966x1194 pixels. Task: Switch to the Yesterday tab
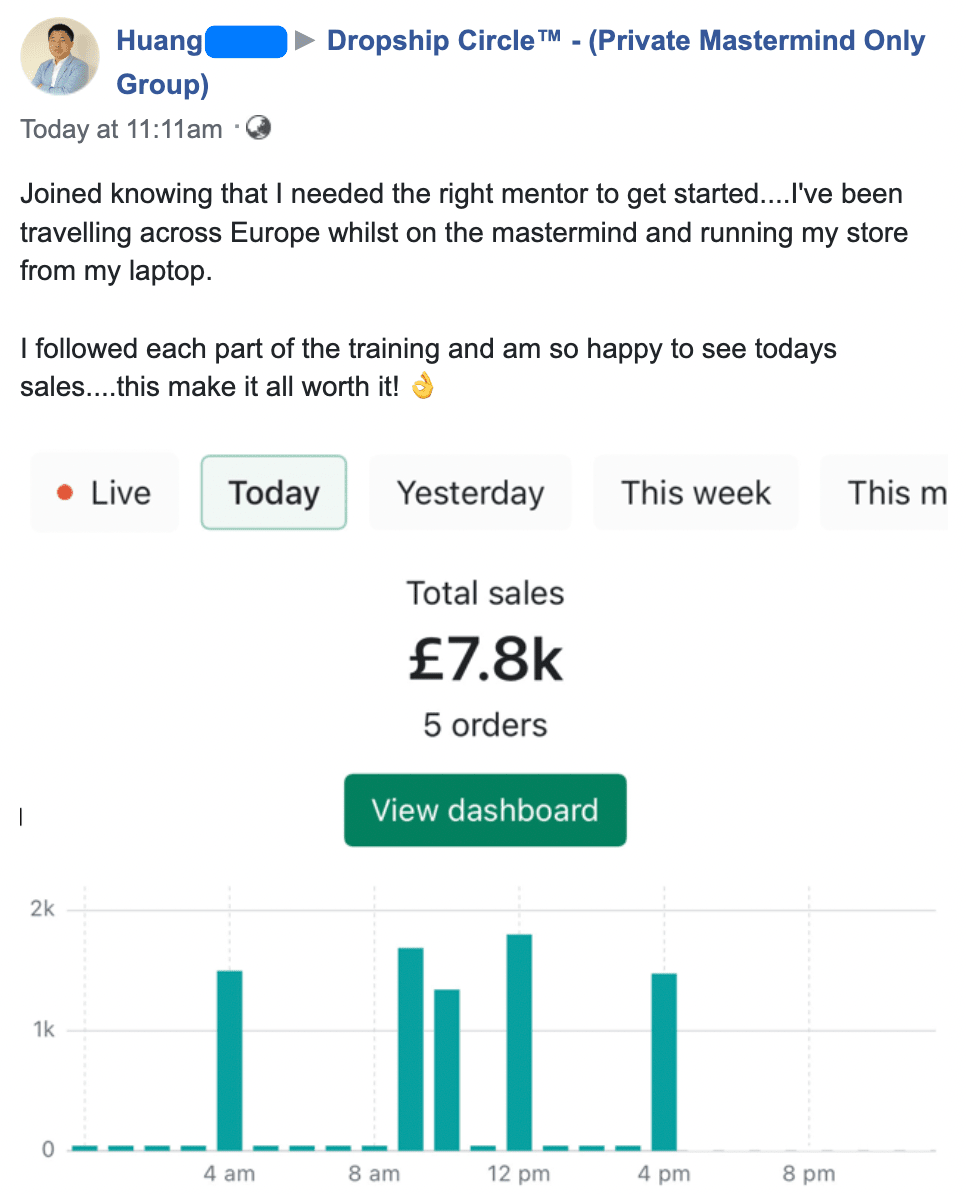(x=470, y=493)
